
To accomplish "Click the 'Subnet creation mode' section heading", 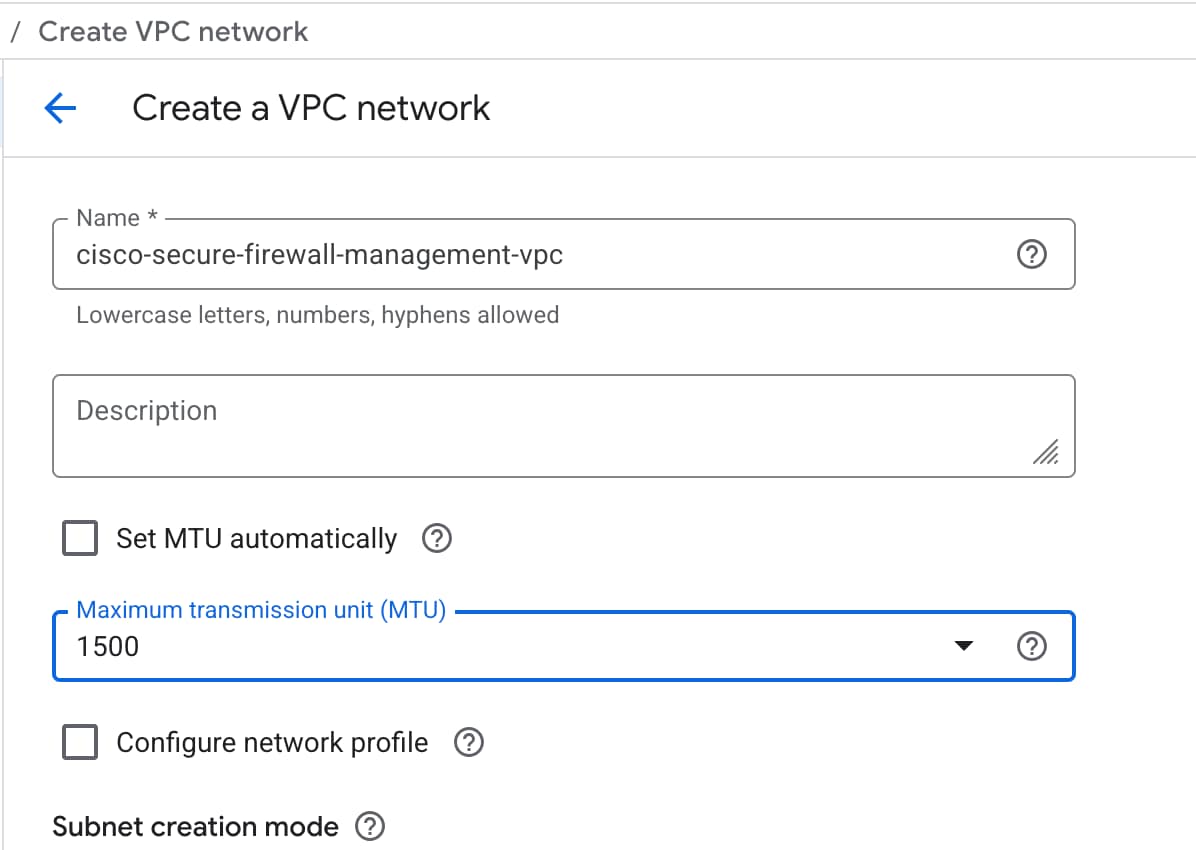I will pyautogui.click(x=195, y=827).
